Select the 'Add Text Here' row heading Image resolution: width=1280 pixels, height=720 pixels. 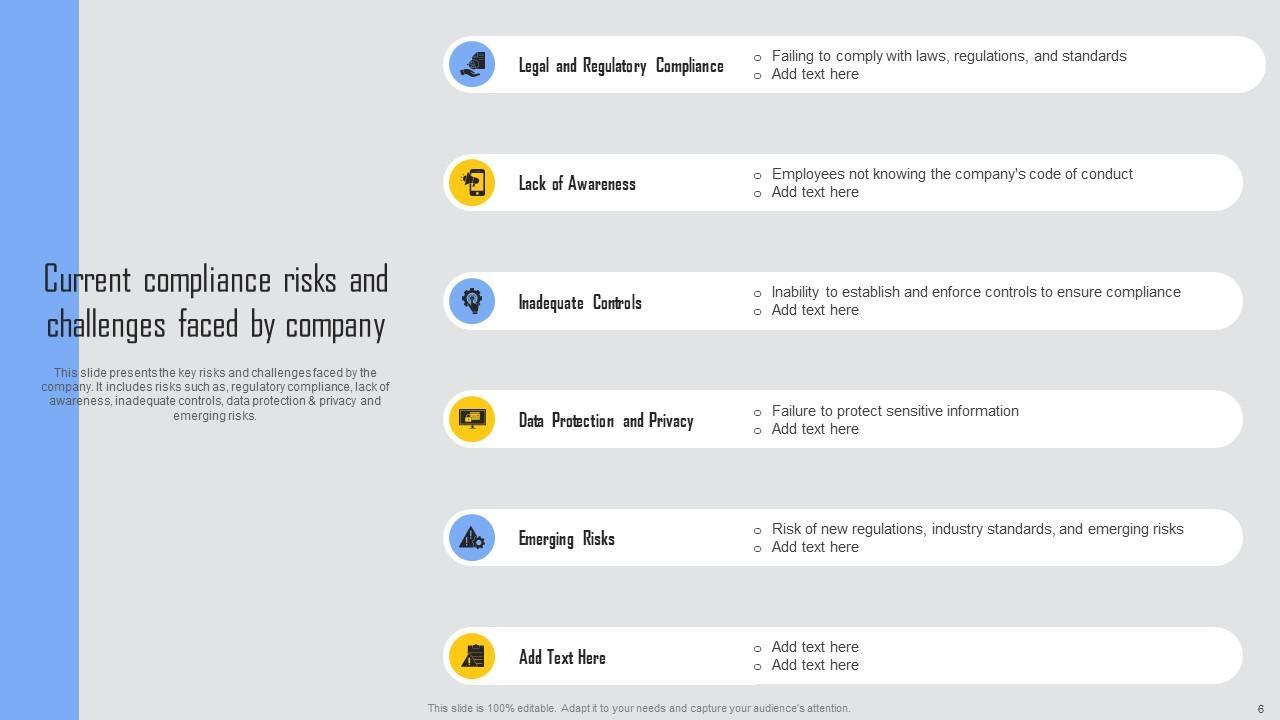(x=561, y=657)
